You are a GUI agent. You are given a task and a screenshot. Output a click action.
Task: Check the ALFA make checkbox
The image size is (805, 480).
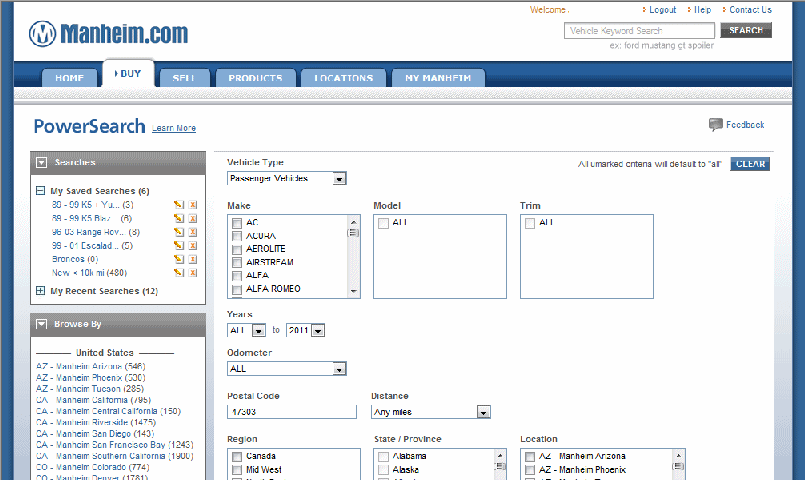click(x=237, y=276)
